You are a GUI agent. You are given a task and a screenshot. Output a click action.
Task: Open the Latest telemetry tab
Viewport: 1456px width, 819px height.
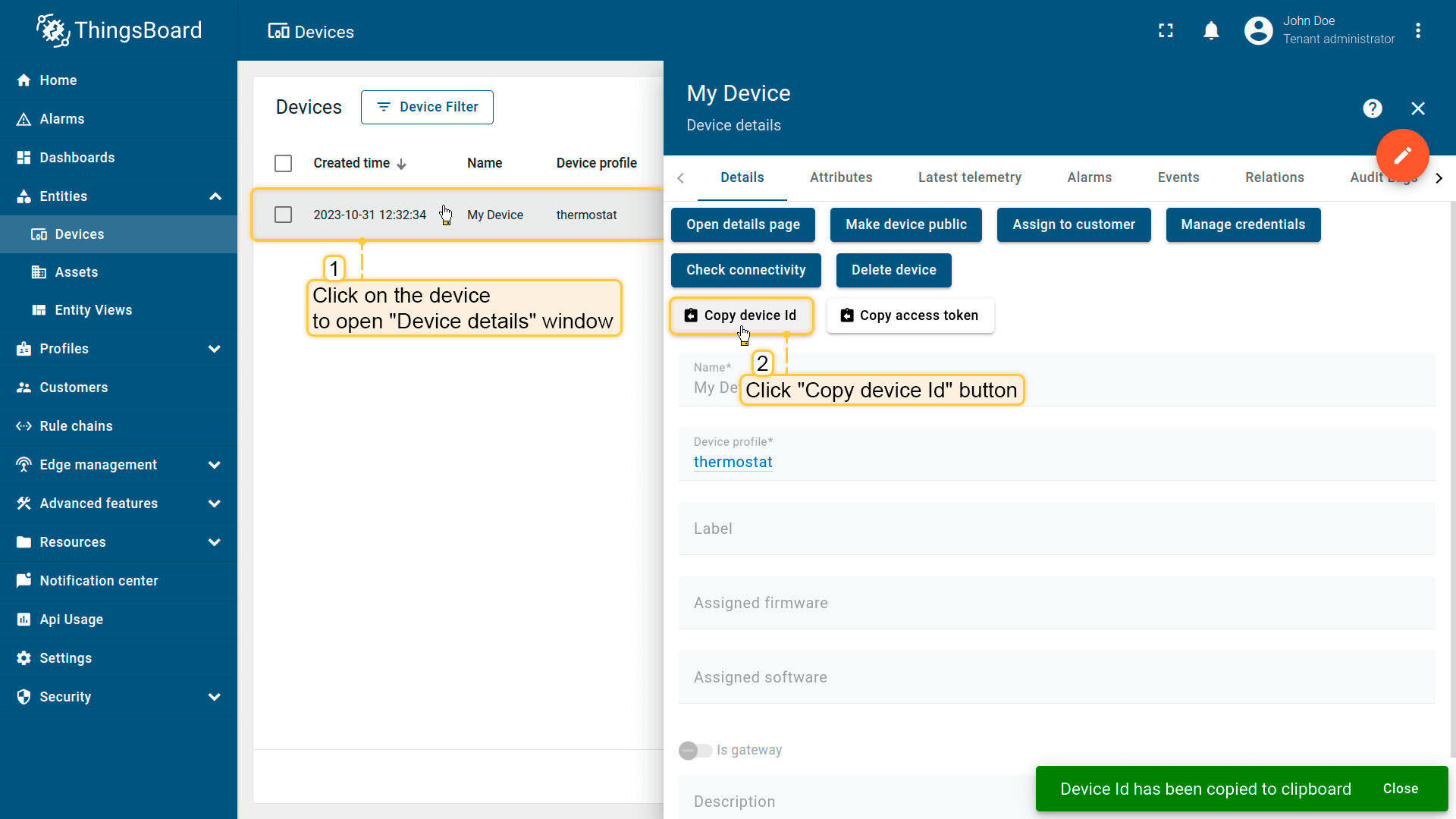click(969, 177)
